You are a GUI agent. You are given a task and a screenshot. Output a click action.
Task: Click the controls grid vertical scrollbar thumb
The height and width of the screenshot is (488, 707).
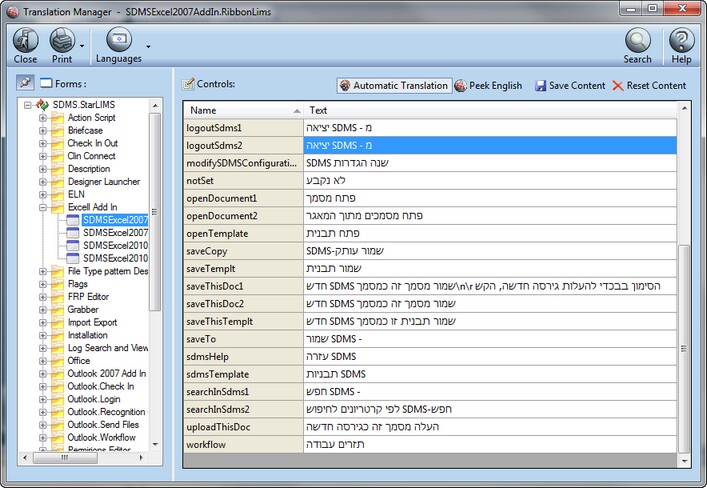pos(684,348)
